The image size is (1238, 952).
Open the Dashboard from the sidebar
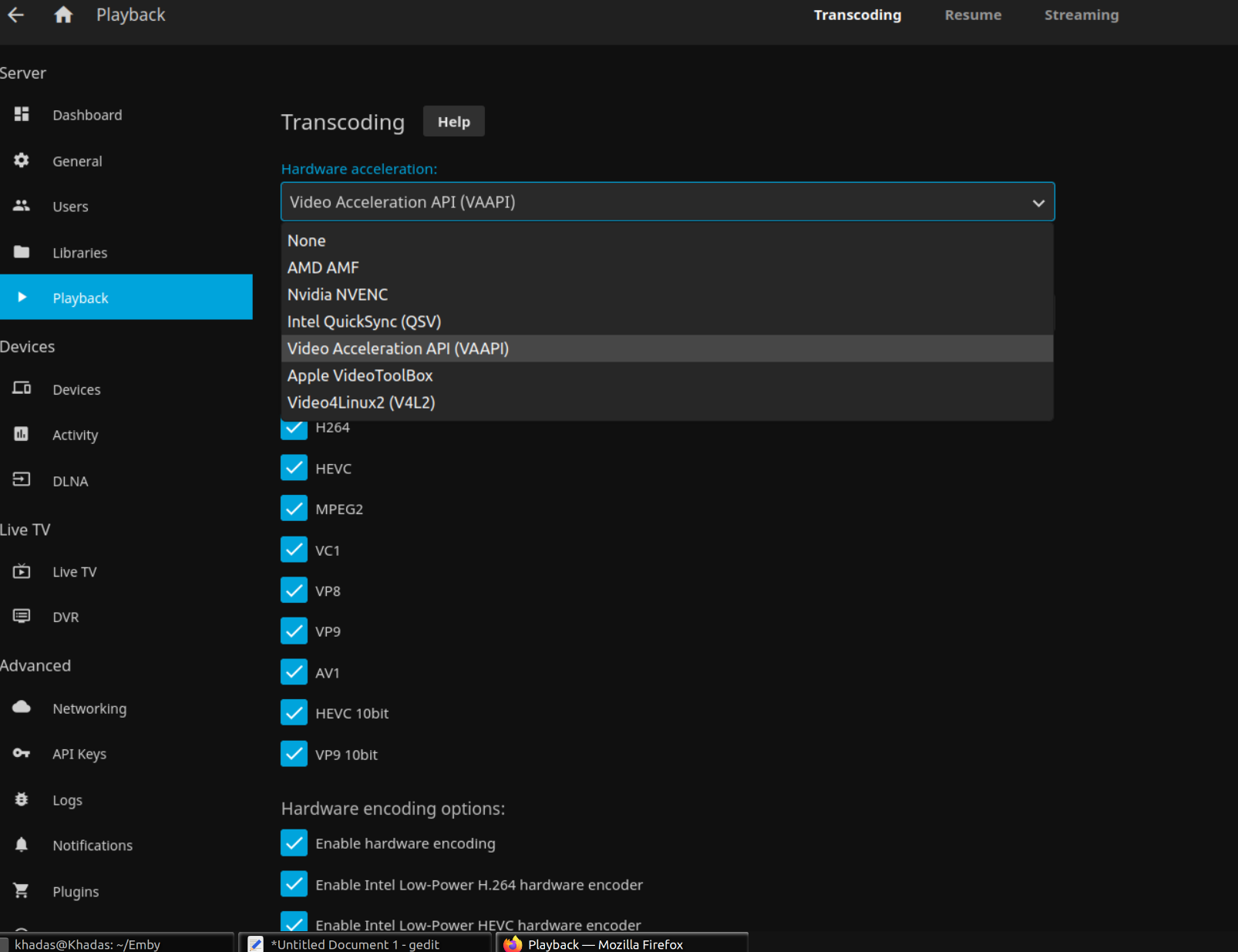[21, 114]
